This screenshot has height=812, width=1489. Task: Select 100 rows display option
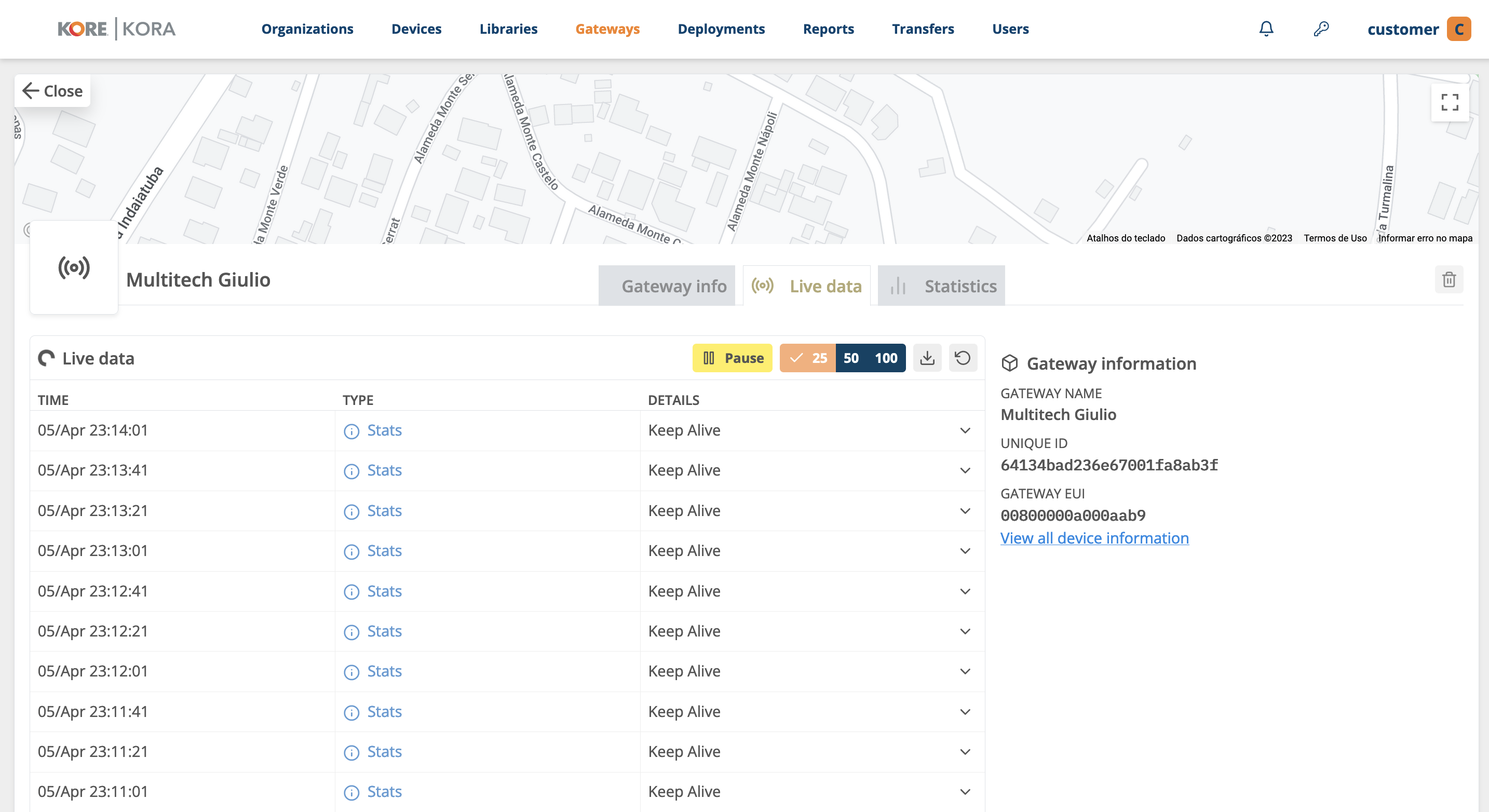point(886,358)
